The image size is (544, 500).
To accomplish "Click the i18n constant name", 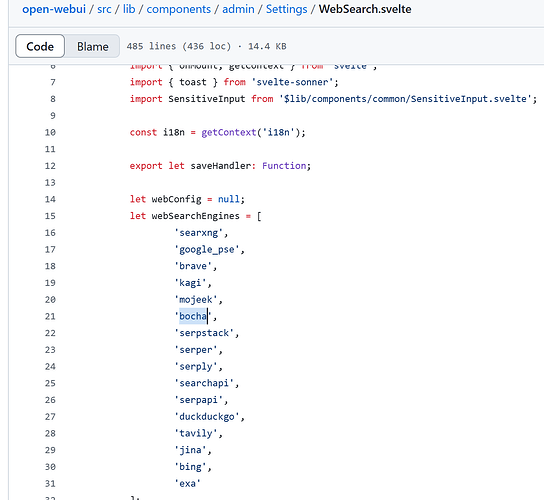I will point(173,133).
